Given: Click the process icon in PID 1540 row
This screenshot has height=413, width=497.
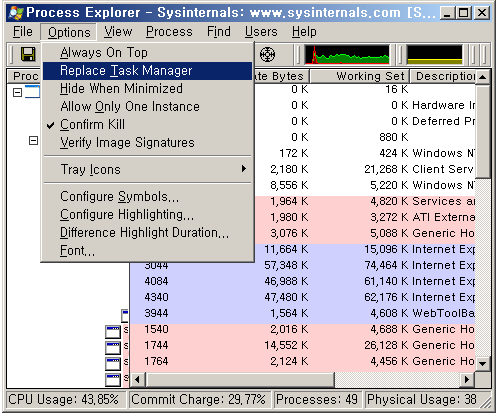Looking at the screenshot, I should point(113,331).
